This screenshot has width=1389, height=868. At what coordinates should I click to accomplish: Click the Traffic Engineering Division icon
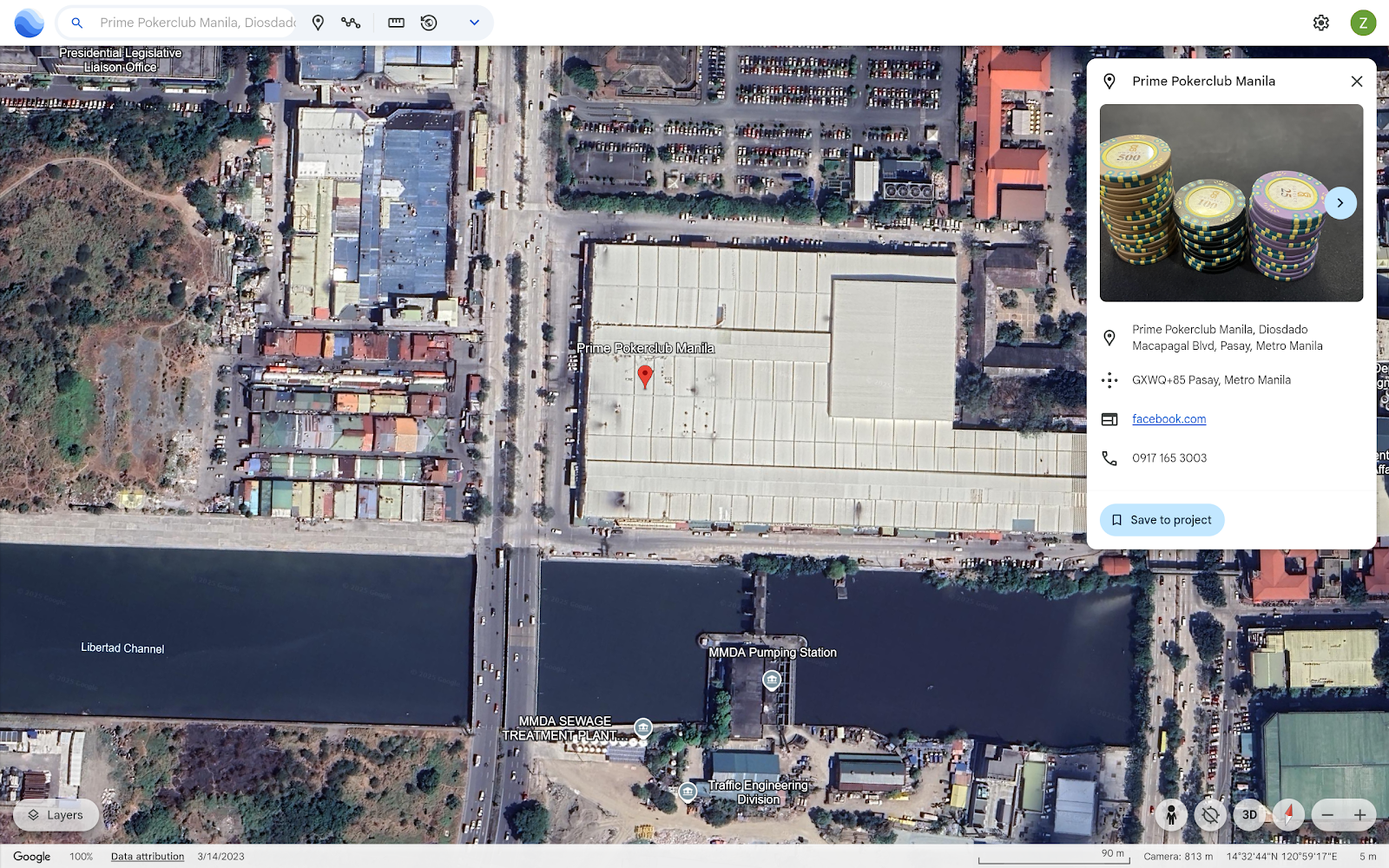pos(688,792)
